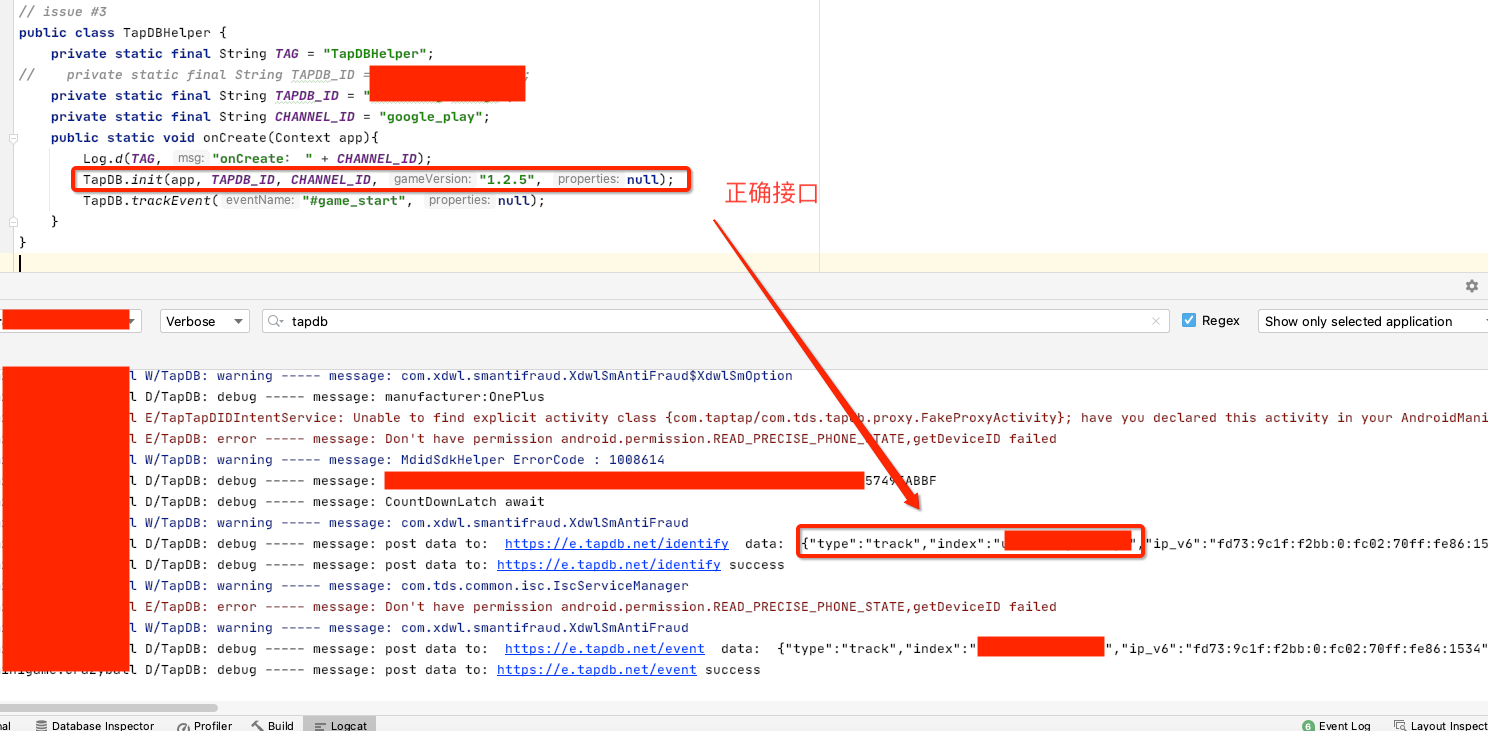This screenshot has height=731, width=1488.
Task: Open the Build tool window
Action: pos(272,725)
